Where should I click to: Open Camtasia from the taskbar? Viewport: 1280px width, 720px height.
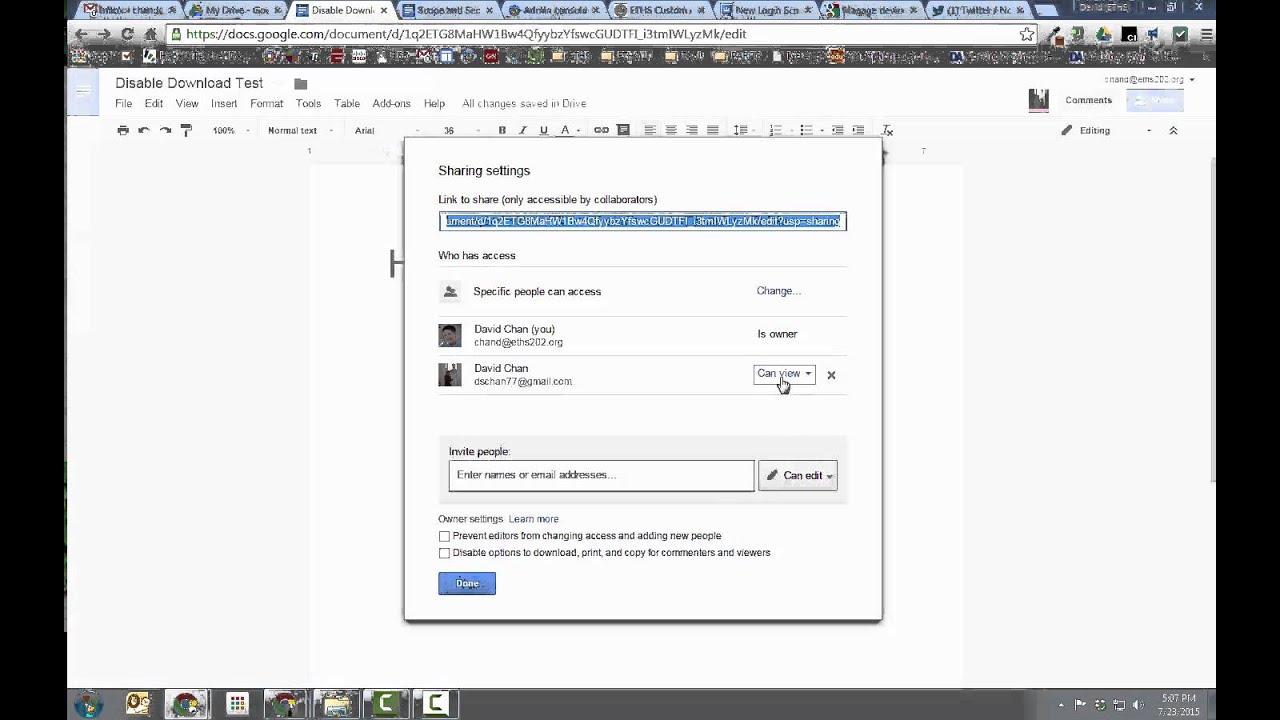[x=386, y=704]
